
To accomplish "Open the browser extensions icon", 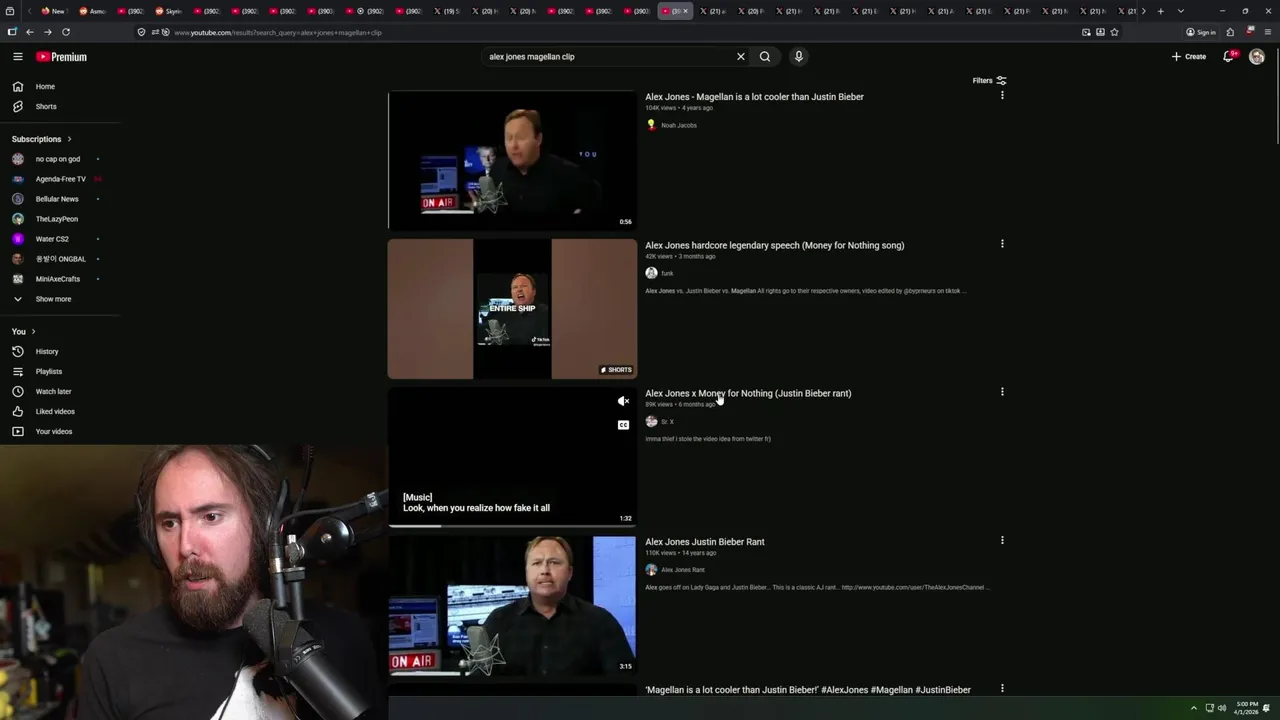I will pyautogui.click(x=1230, y=32).
